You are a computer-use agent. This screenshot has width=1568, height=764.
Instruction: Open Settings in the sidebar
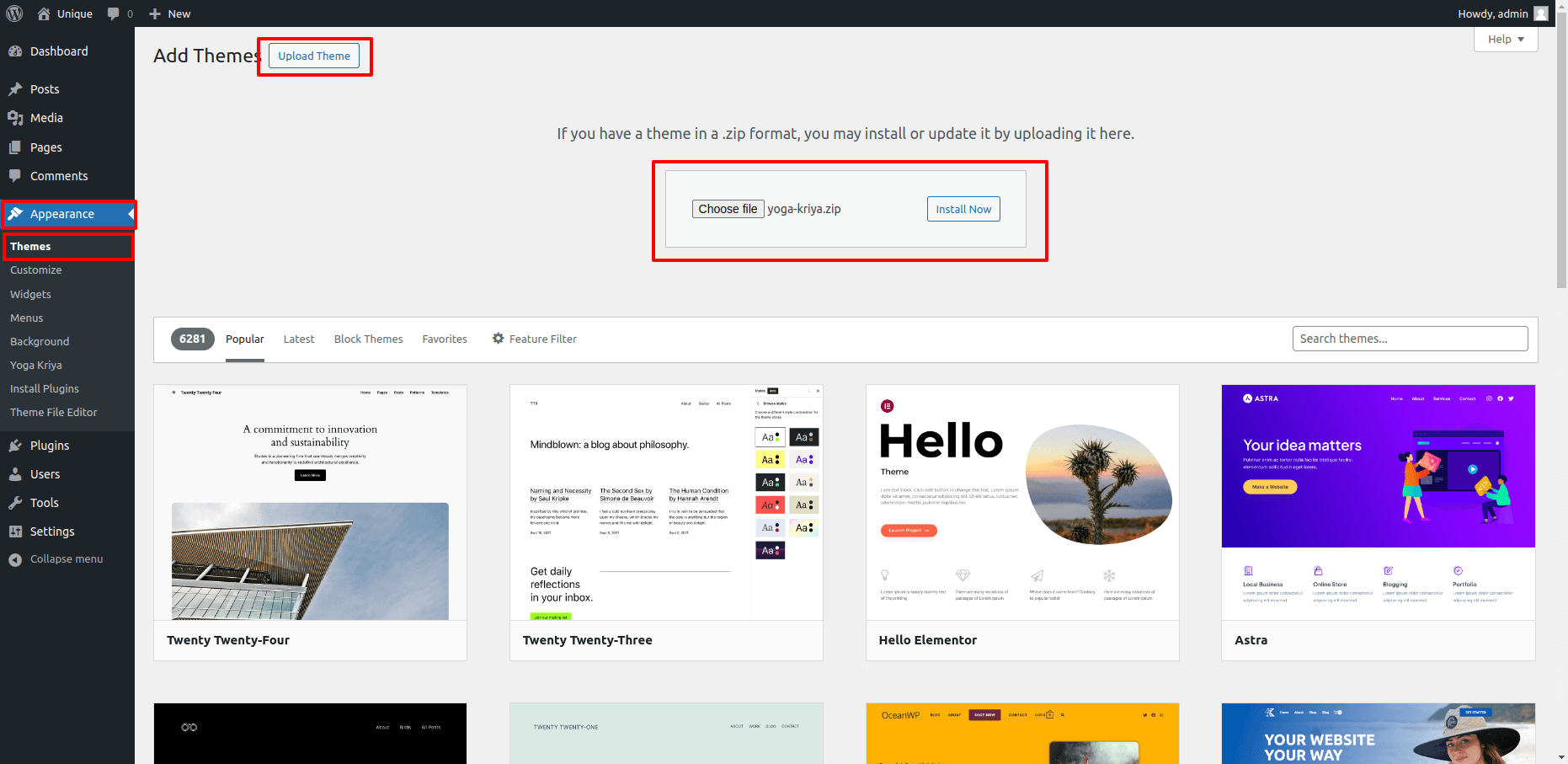pos(52,532)
